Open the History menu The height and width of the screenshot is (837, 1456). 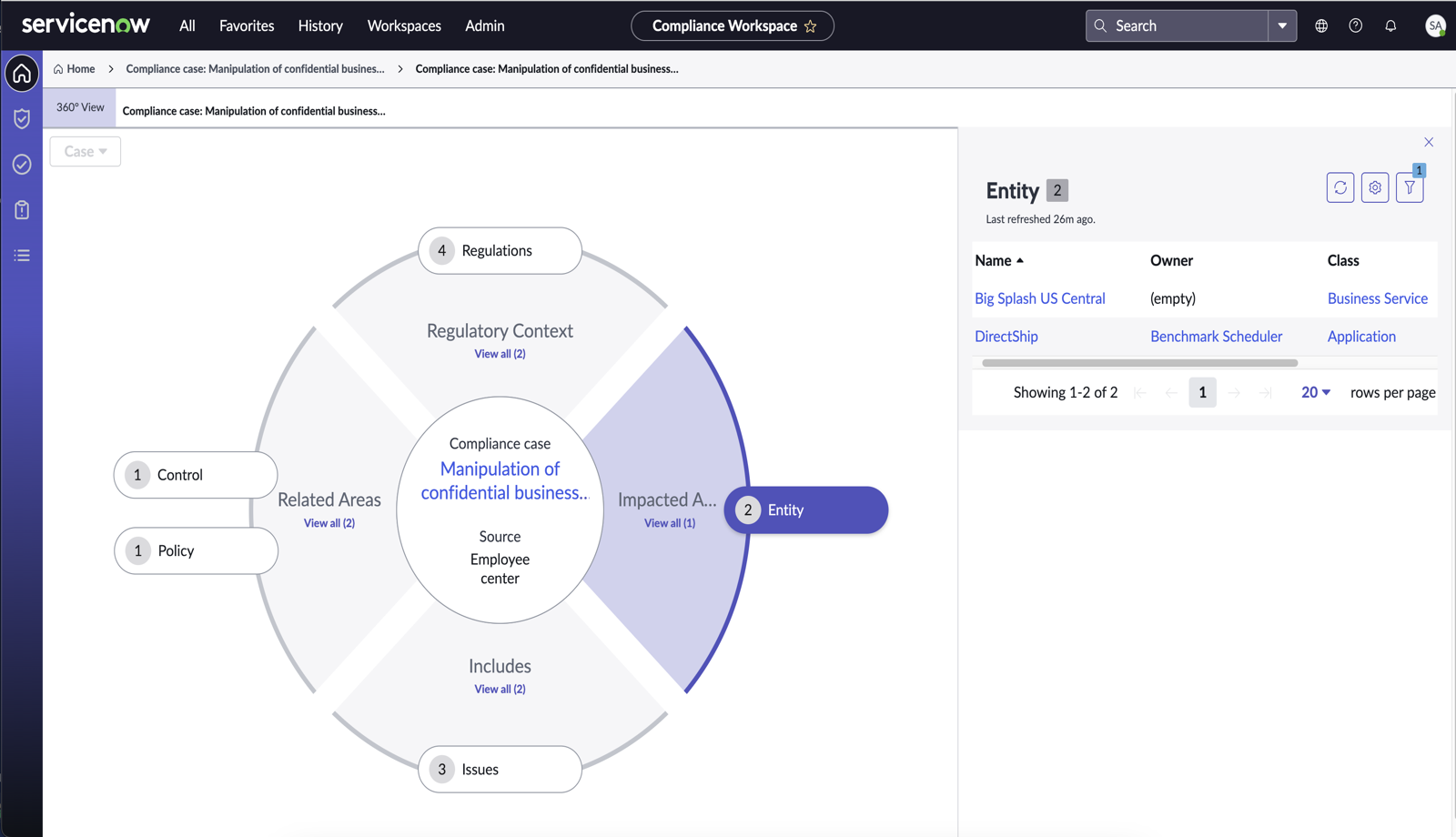coord(320,26)
